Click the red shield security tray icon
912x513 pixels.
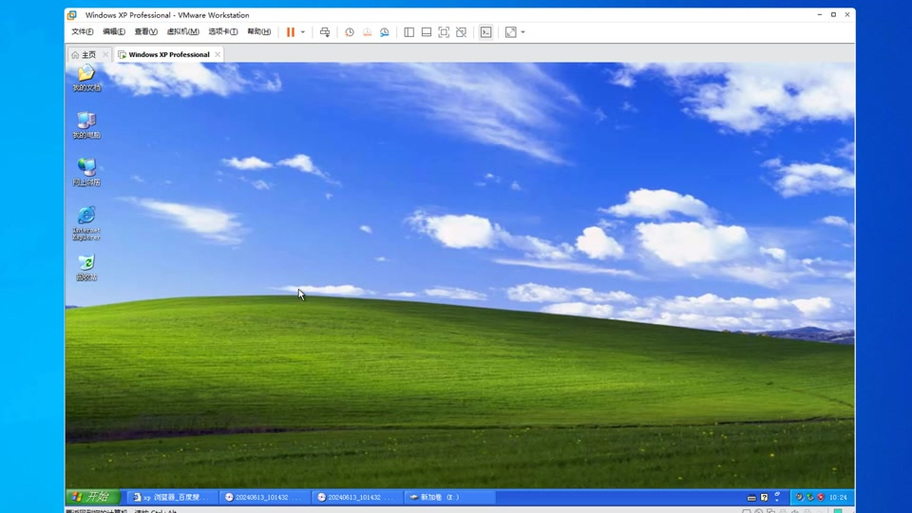tap(821, 497)
